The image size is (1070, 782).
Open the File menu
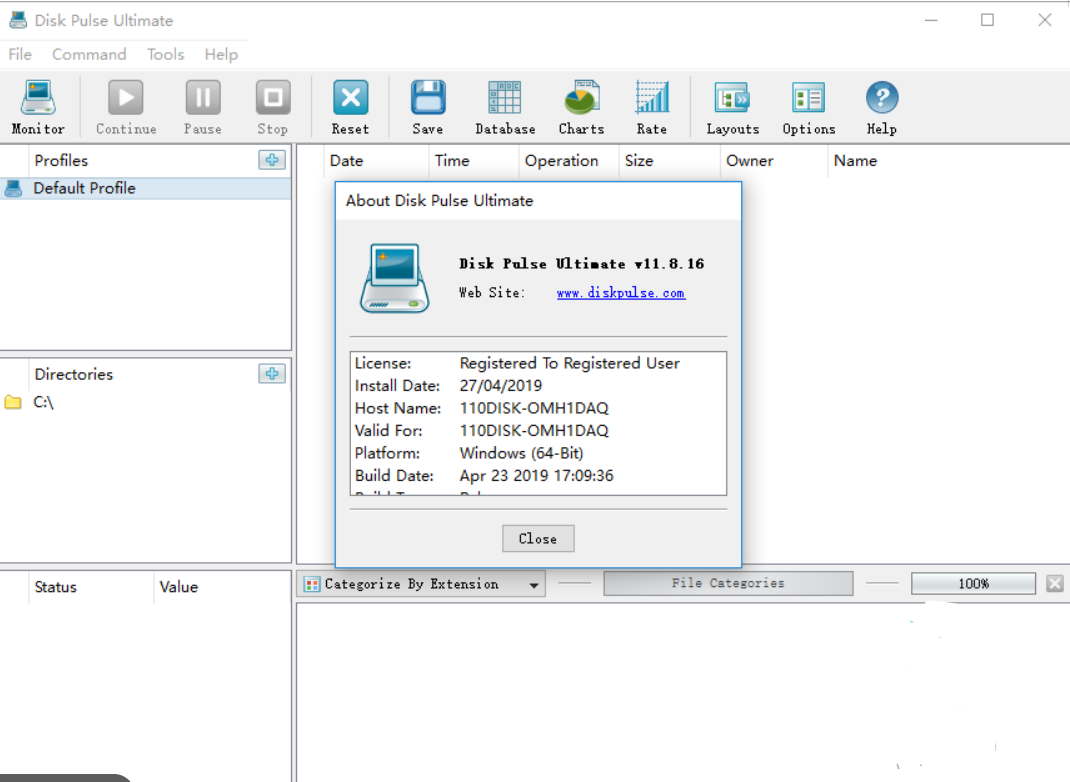coord(20,54)
